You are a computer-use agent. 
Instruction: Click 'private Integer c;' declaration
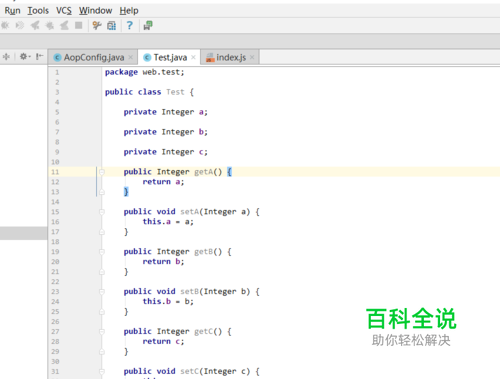click(166, 152)
